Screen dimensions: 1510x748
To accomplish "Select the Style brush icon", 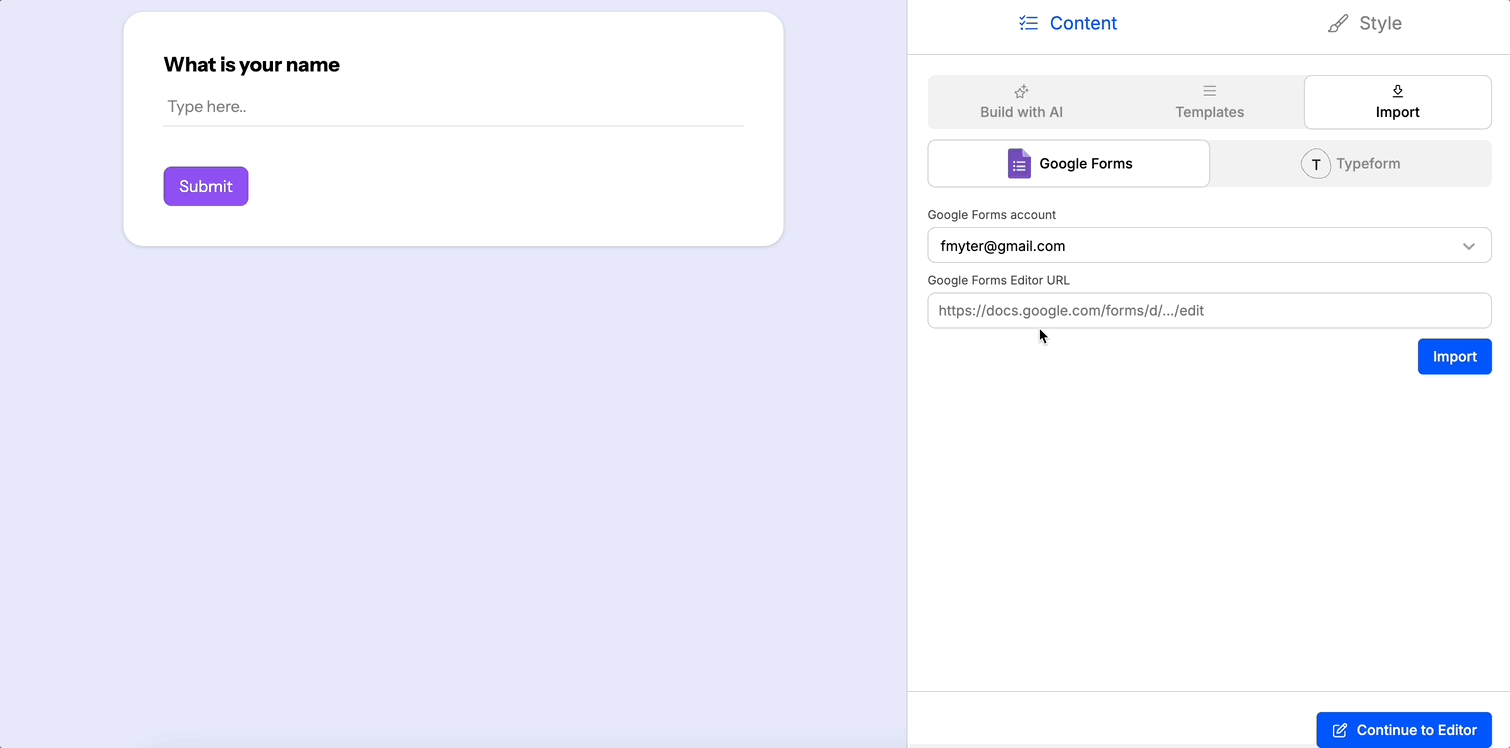I will tap(1337, 22).
